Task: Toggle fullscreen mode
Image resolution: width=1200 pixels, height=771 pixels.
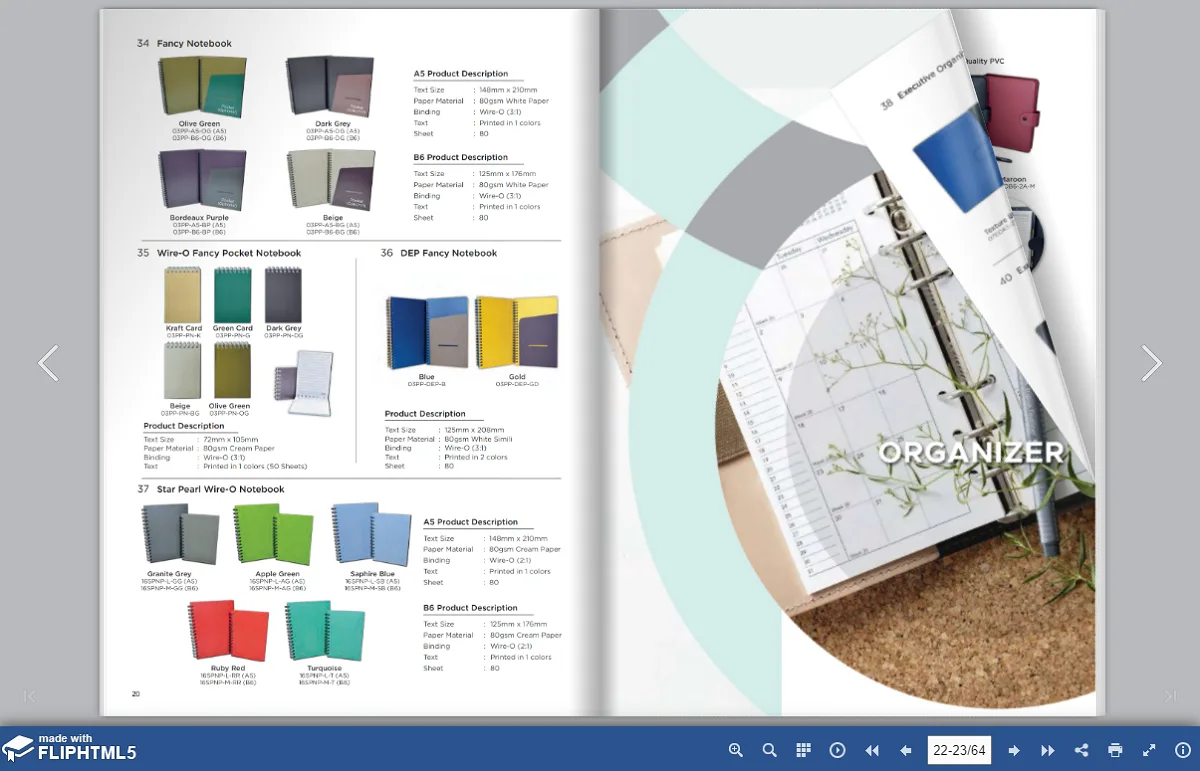Action: coord(1149,750)
